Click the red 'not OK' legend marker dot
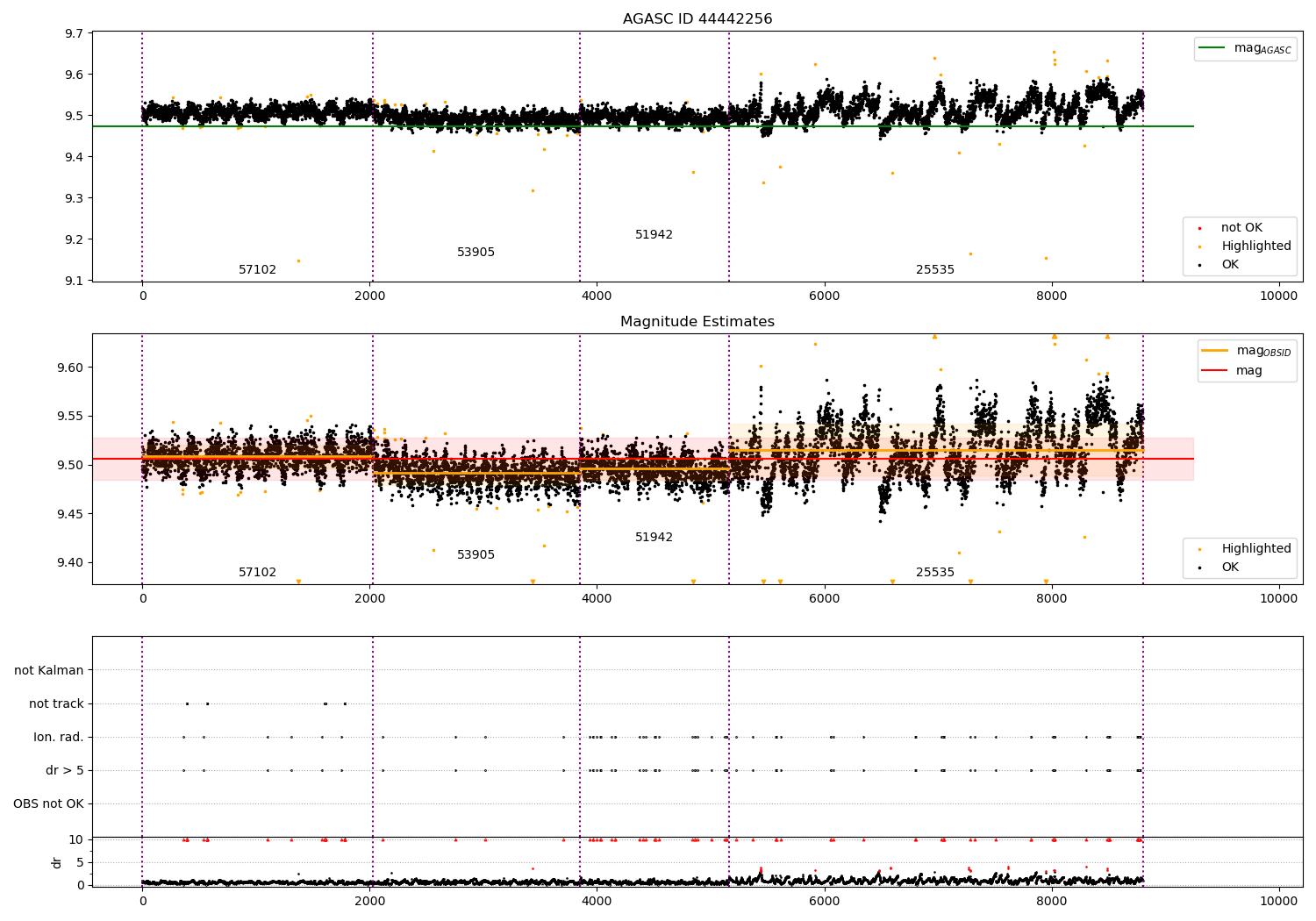The width and height of the screenshot is (1316, 921). [x=1199, y=229]
